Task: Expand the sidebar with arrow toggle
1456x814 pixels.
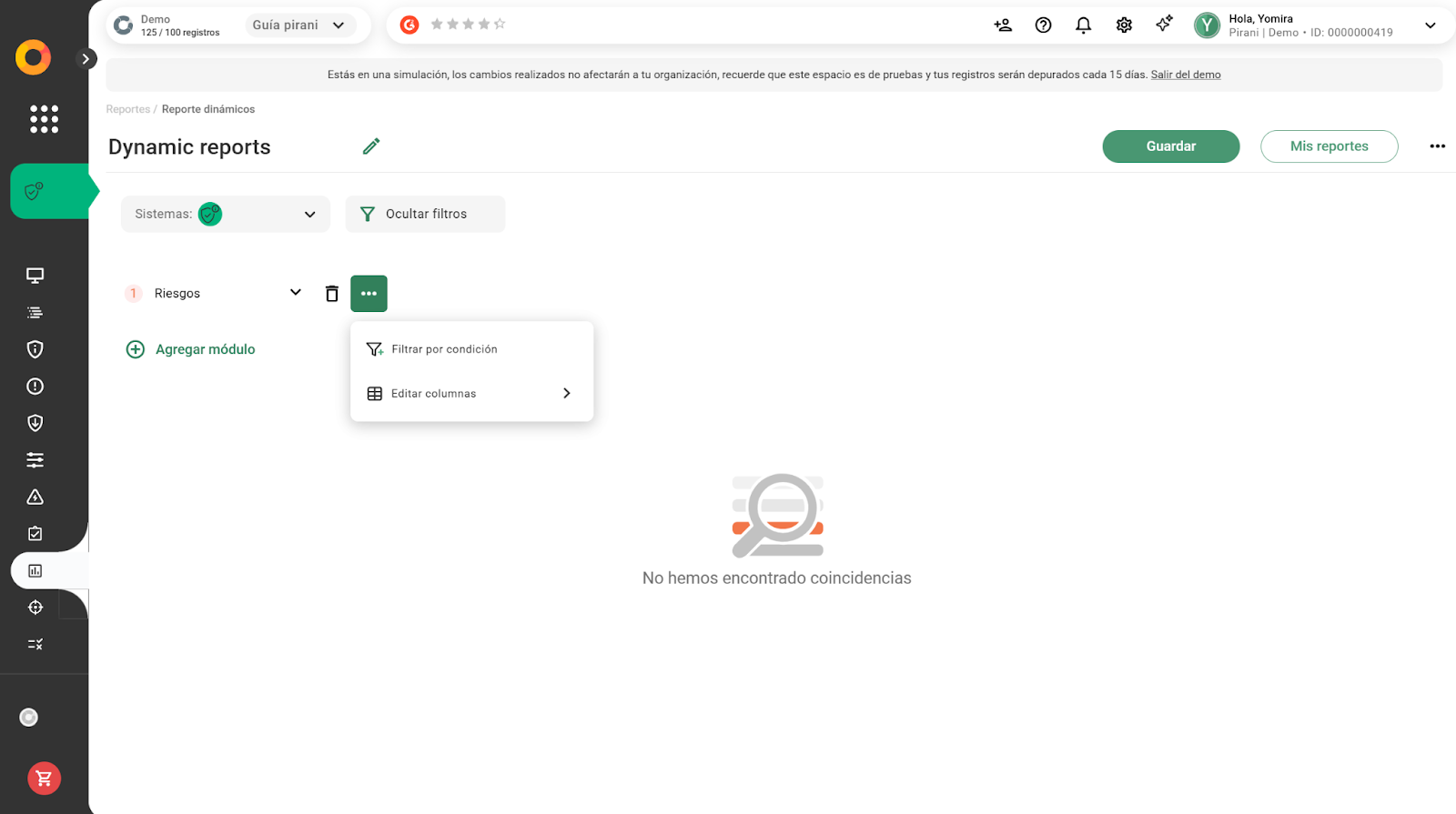Action: coord(86,59)
